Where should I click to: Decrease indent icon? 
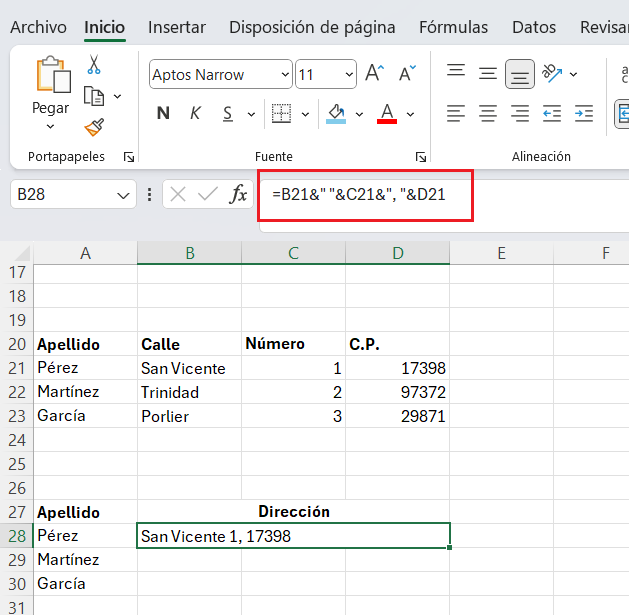click(552, 114)
